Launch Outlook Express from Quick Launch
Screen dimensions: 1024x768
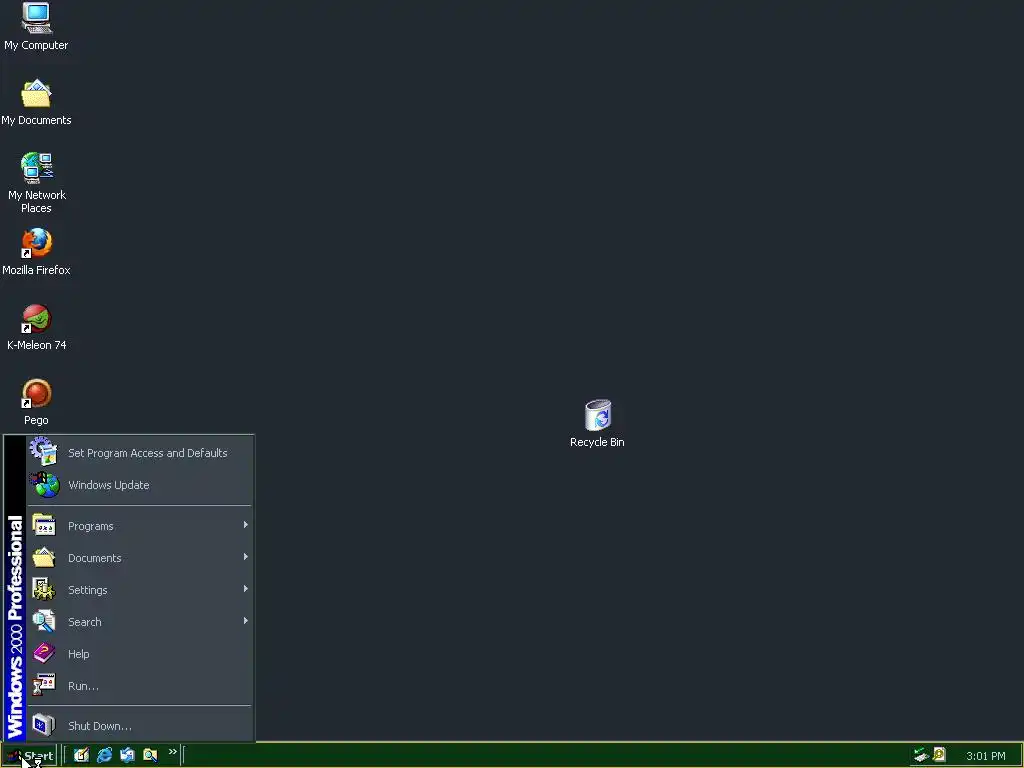pos(127,755)
